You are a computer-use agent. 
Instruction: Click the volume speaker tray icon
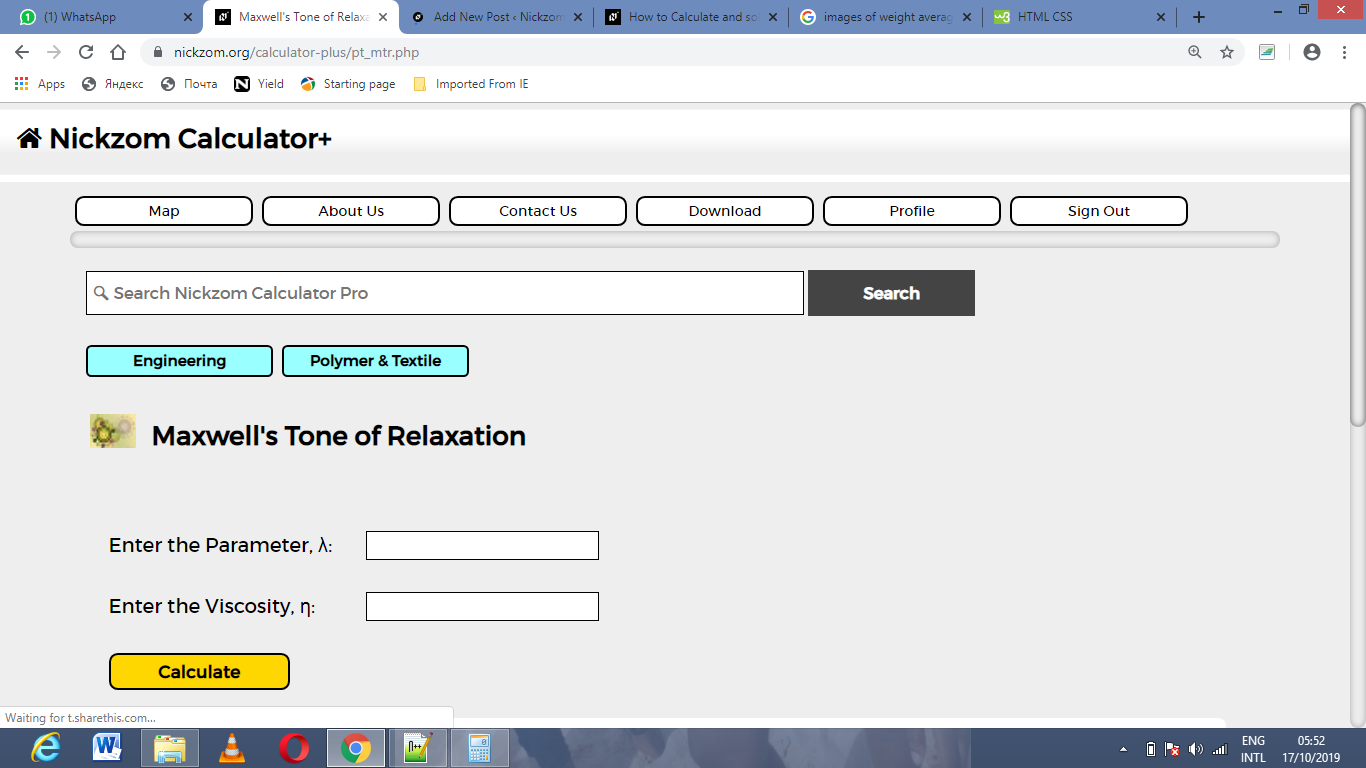point(1196,749)
